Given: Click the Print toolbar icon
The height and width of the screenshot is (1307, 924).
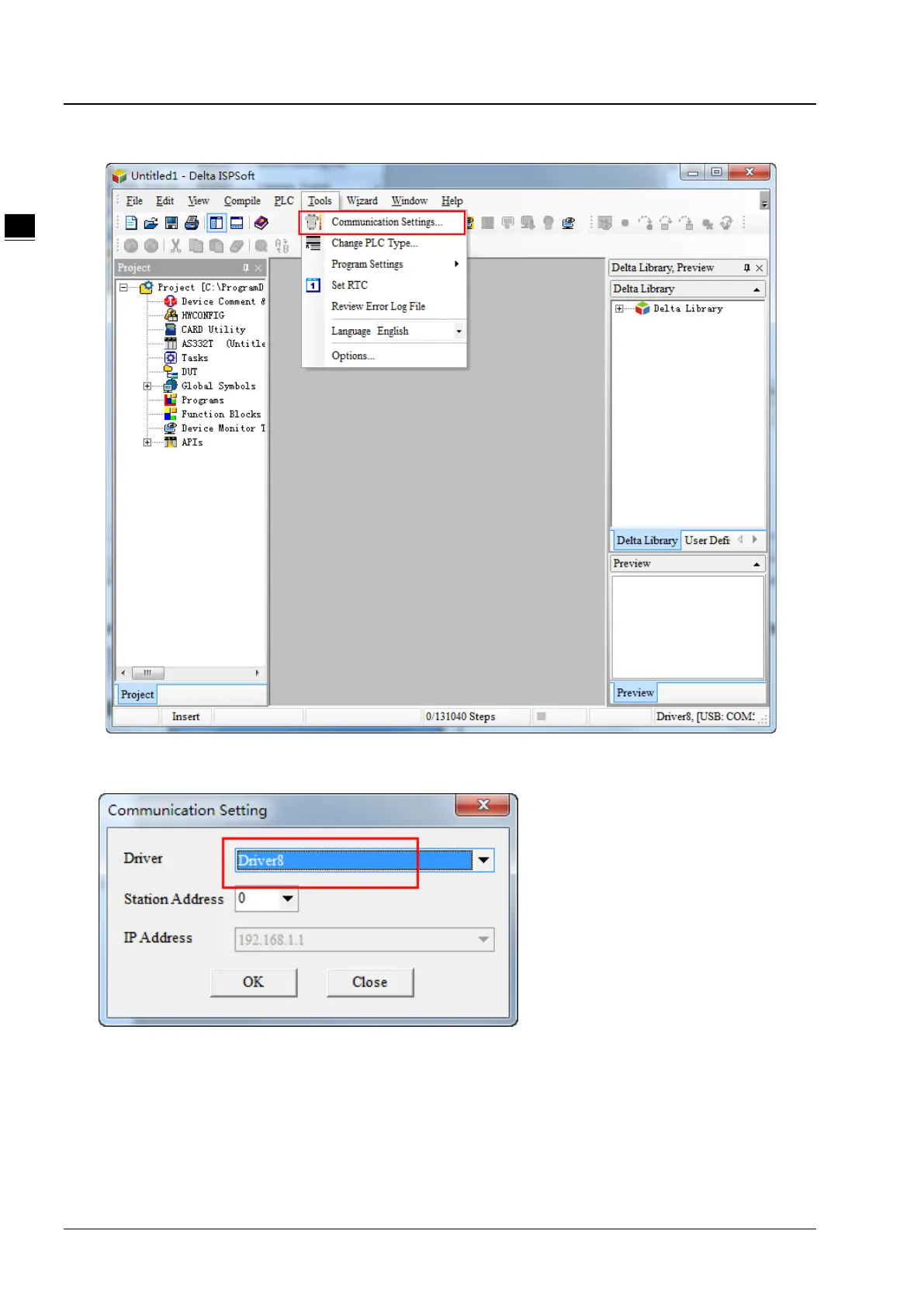Looking at the screenshot, I should (192, 224).
